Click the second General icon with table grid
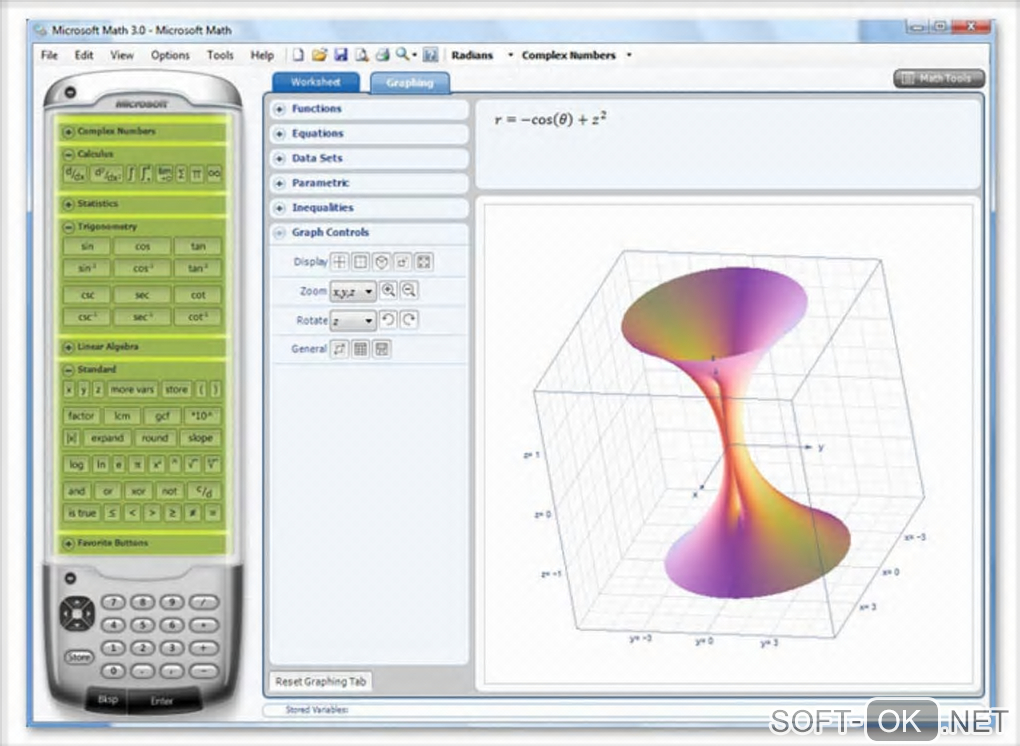This screenshot has width=1020, height=746. pyautogui.click(x=360, y=349)
